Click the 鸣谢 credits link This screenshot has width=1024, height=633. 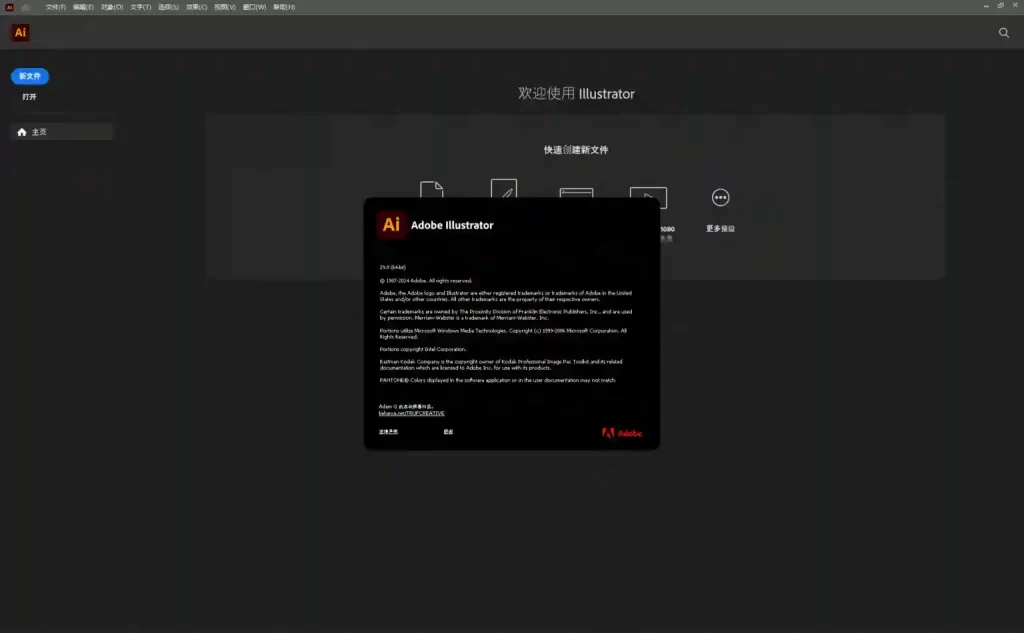coord(448,432)
